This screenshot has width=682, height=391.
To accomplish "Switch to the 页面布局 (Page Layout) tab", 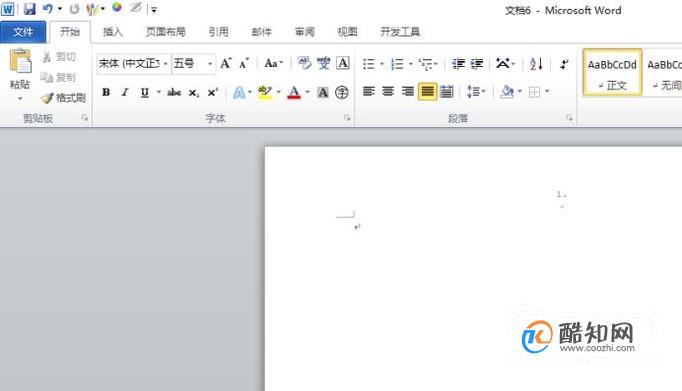I will tap(166, 32).
